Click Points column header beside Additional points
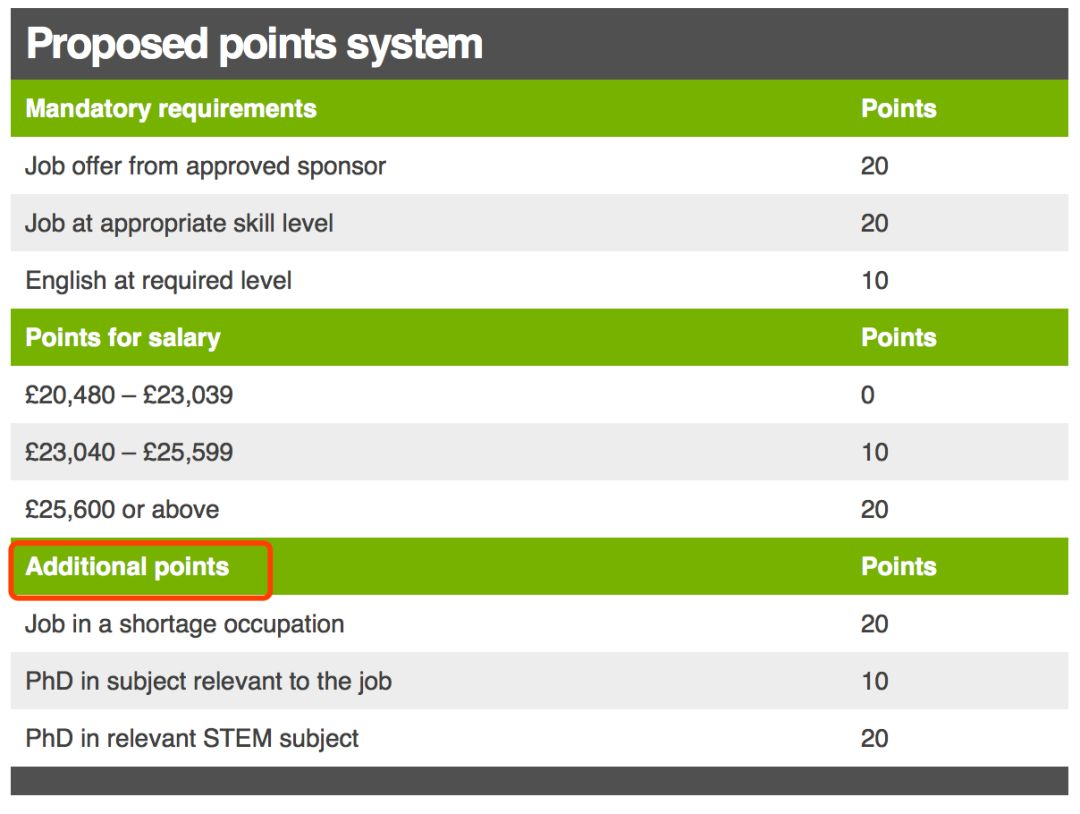The height and width of the screenshot is (814, 1080). [x=899, y=567]
